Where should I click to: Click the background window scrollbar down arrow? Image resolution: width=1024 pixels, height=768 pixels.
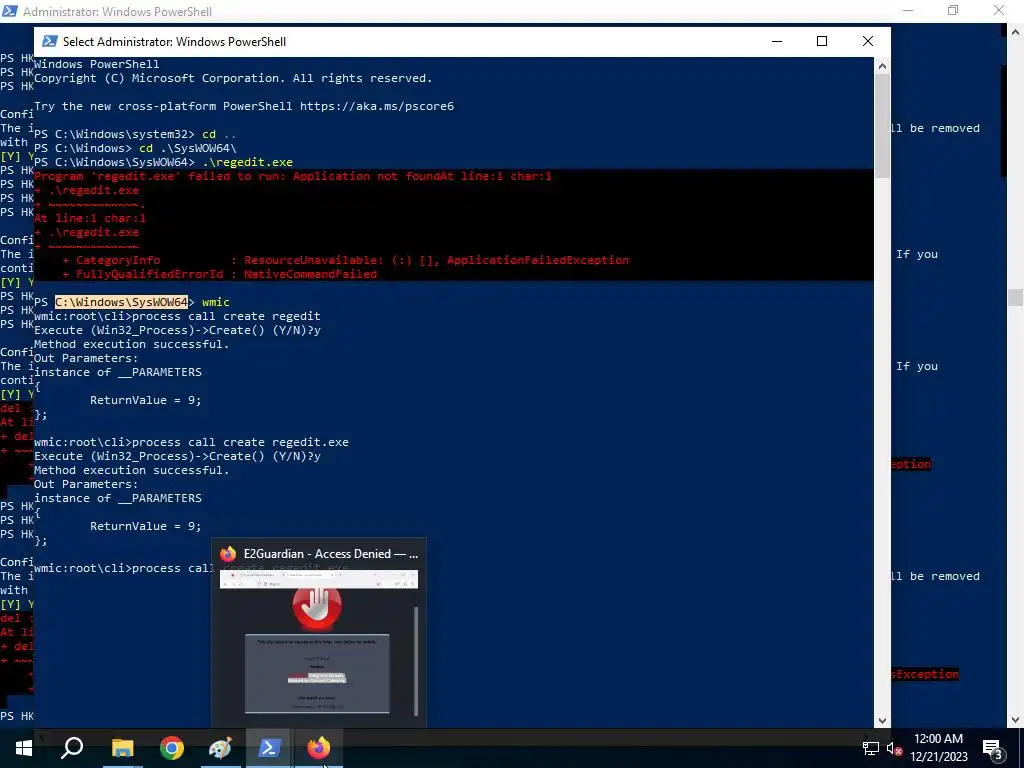click(x=1016, y=720)
